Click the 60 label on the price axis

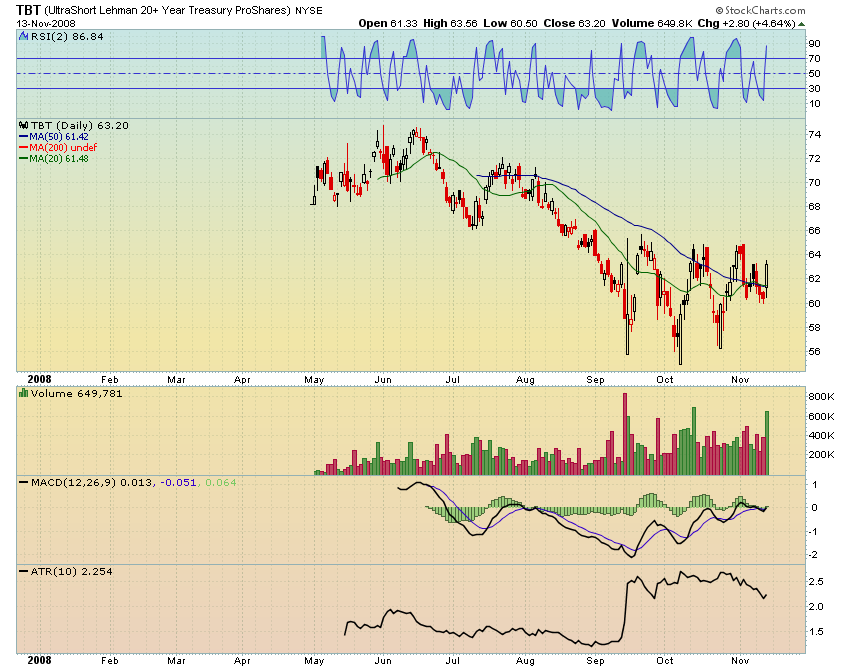[x=814, y=303]
